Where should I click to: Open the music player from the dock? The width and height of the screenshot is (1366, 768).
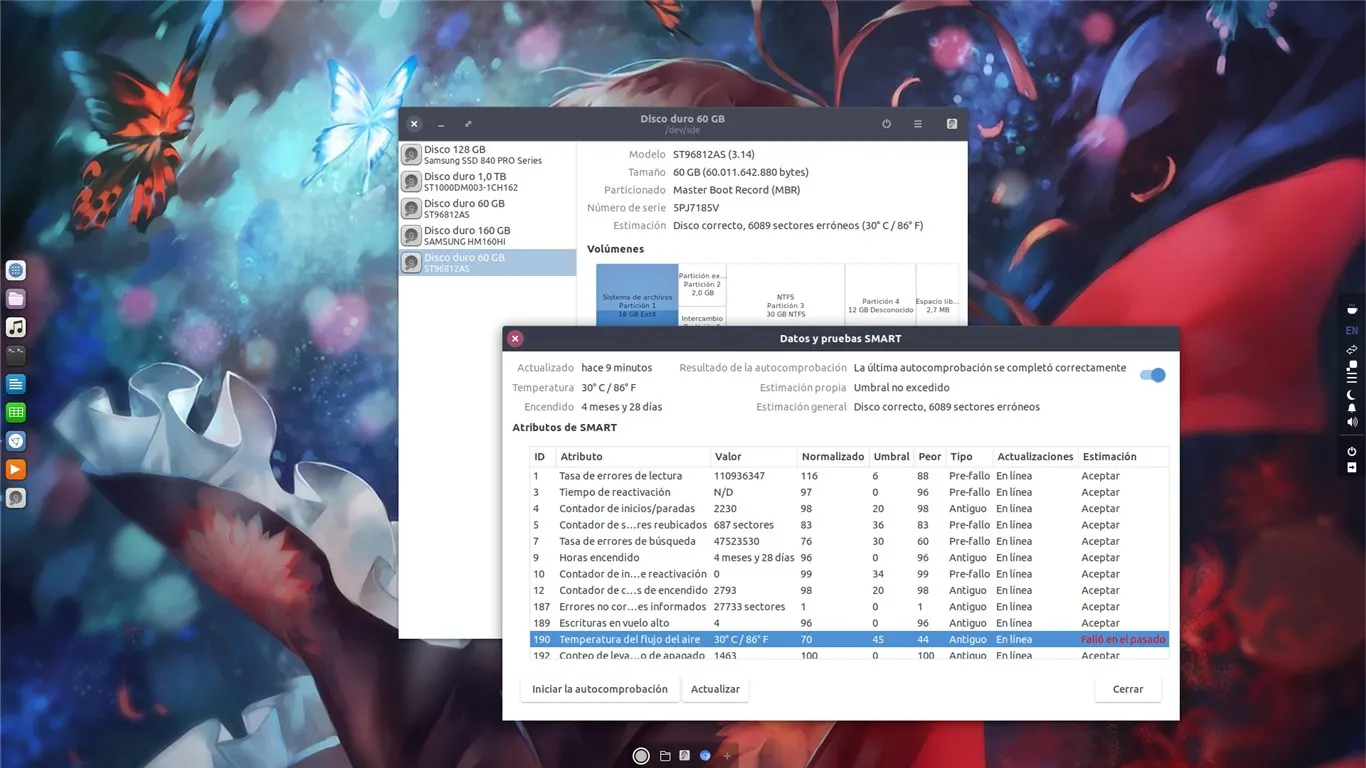coord(15,326)
